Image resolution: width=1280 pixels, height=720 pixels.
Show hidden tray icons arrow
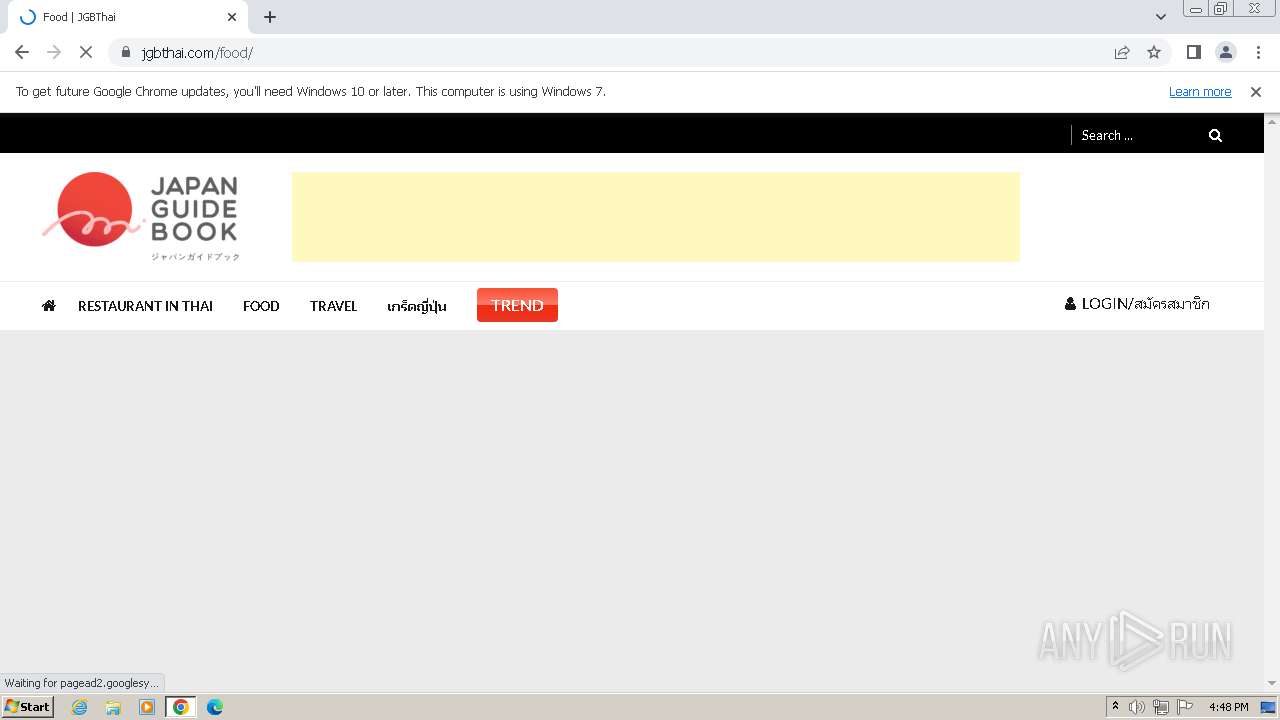tap(1116, 707)
